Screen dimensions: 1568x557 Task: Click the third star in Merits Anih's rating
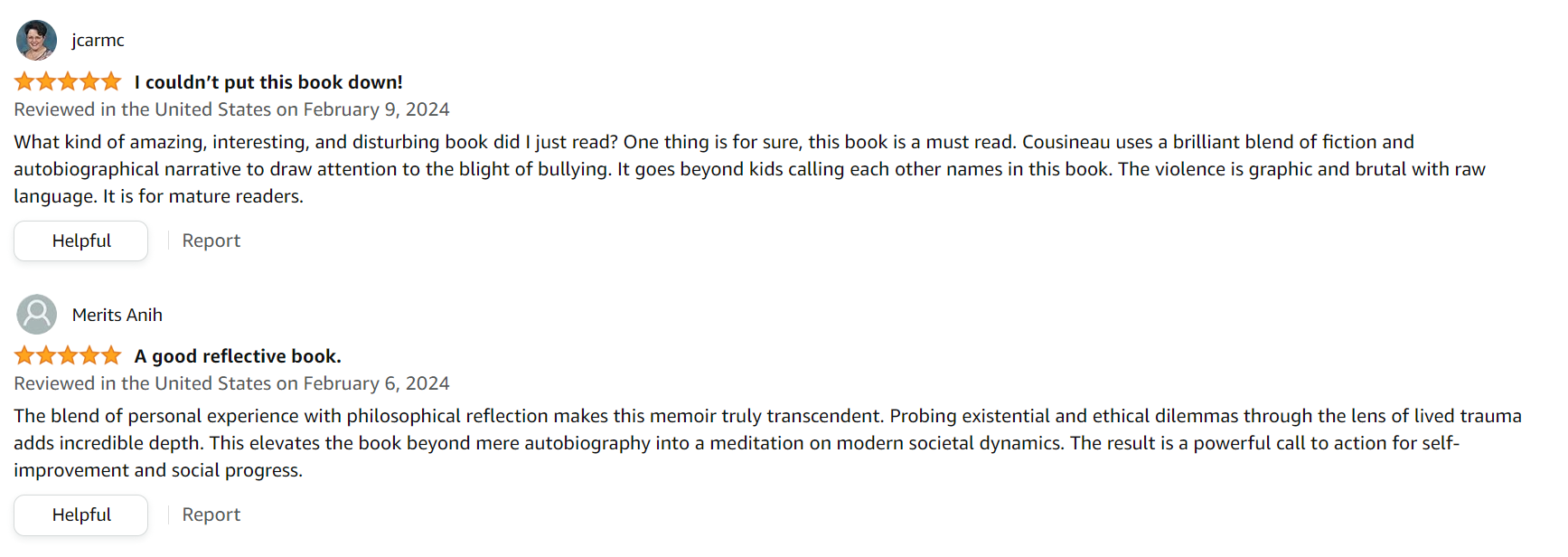(68, 355)
